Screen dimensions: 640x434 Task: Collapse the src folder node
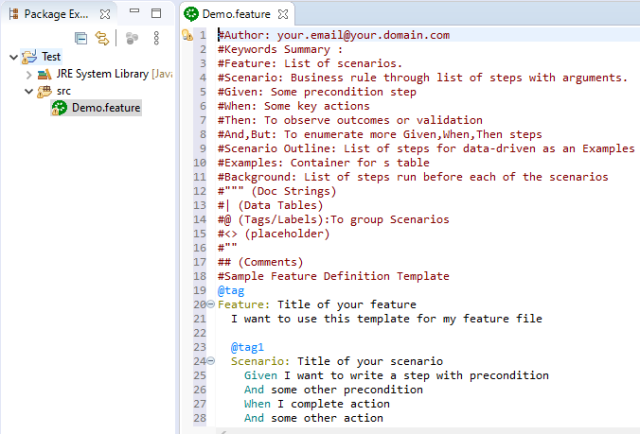point(29,91)
